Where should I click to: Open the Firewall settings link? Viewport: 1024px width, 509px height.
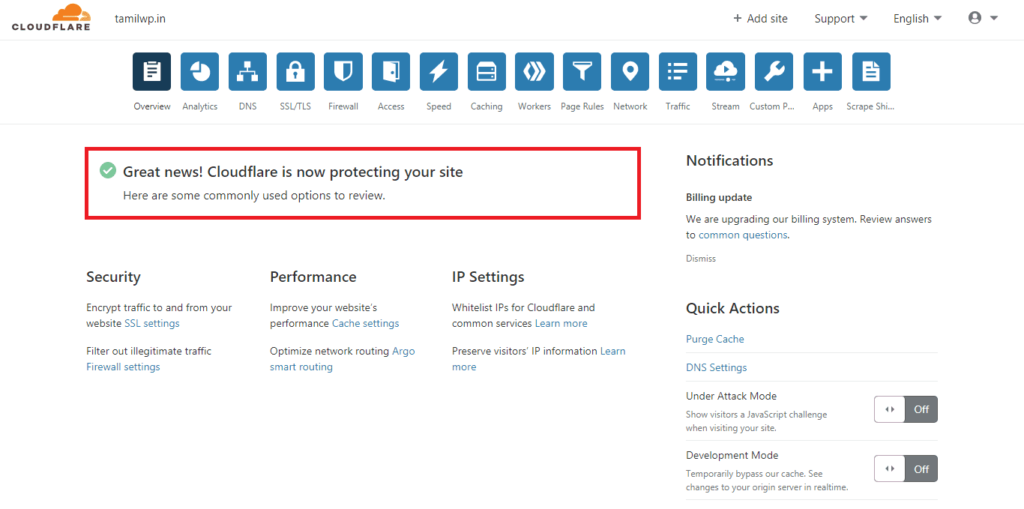click(123, 367)
